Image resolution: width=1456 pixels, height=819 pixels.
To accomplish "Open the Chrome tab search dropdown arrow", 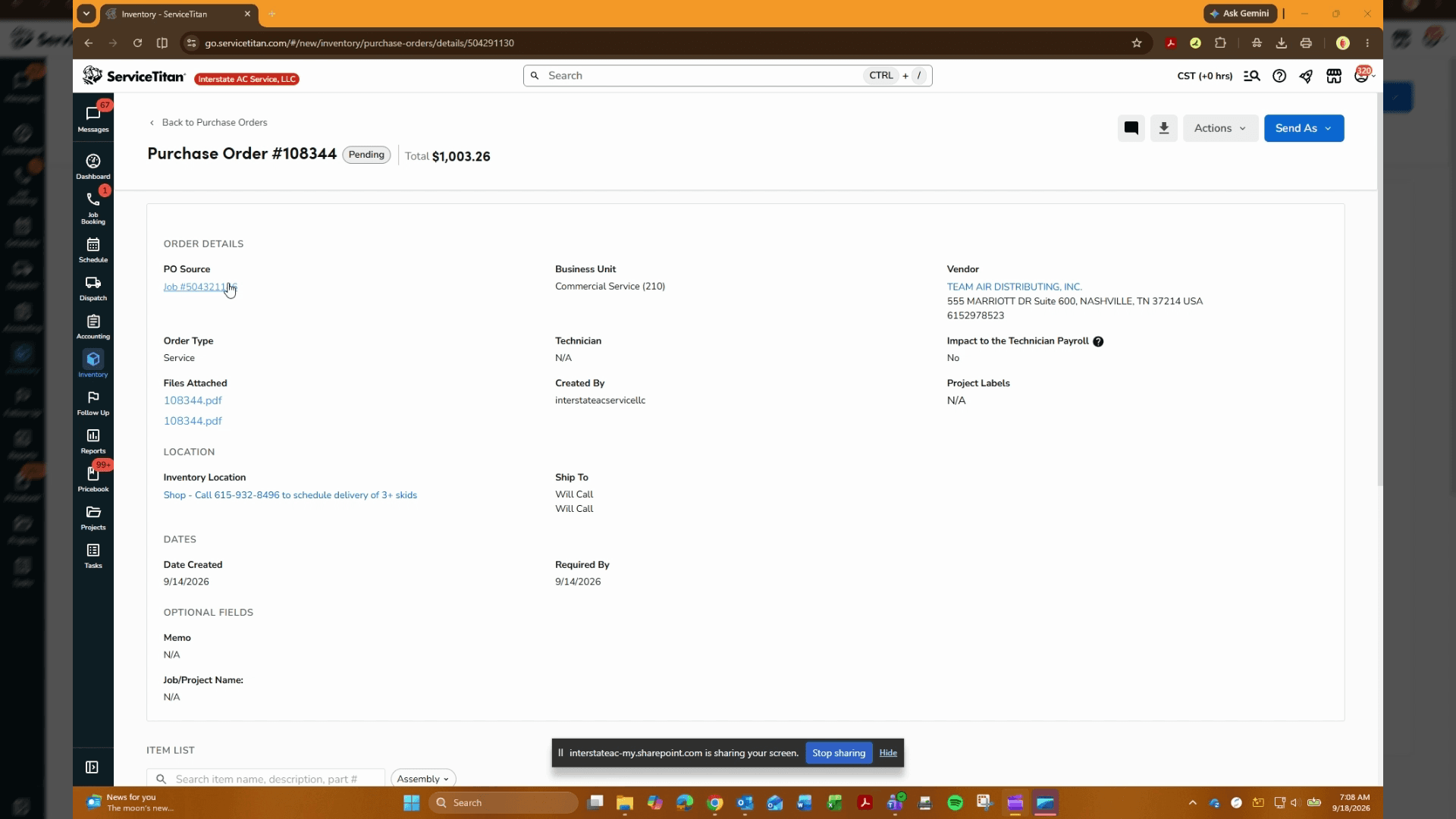I will [86, 14].
